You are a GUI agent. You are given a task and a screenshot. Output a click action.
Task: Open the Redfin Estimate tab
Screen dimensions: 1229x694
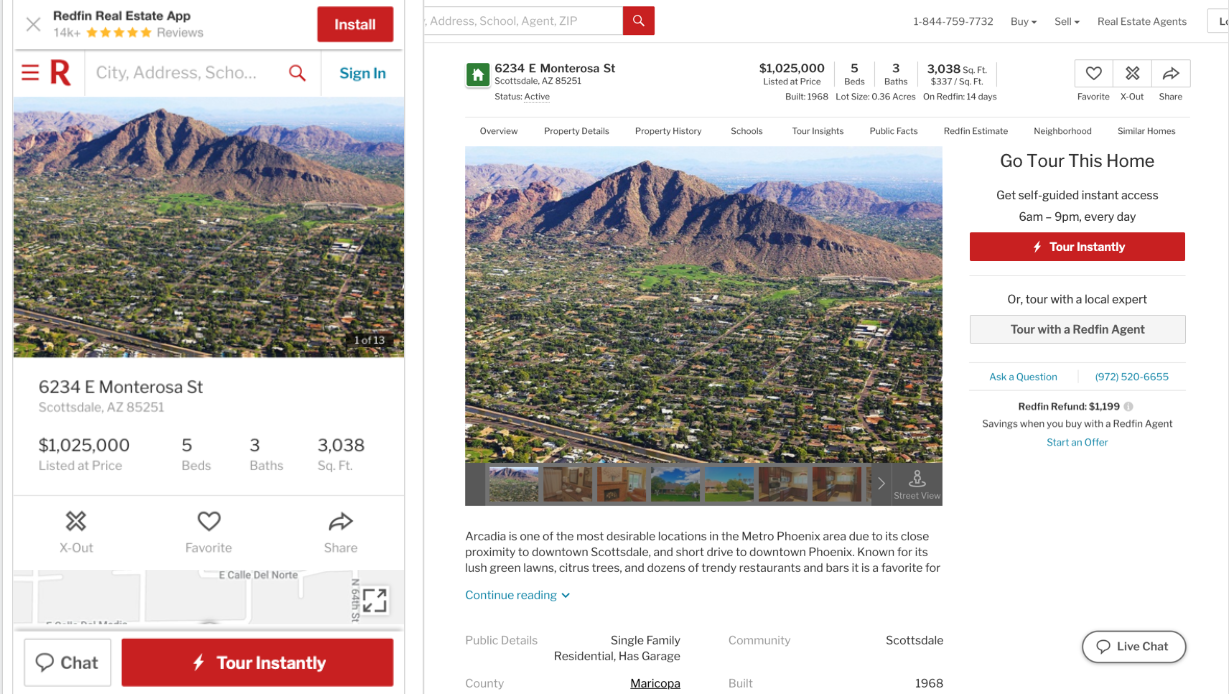pyautogui.click(x=976, y=131)
